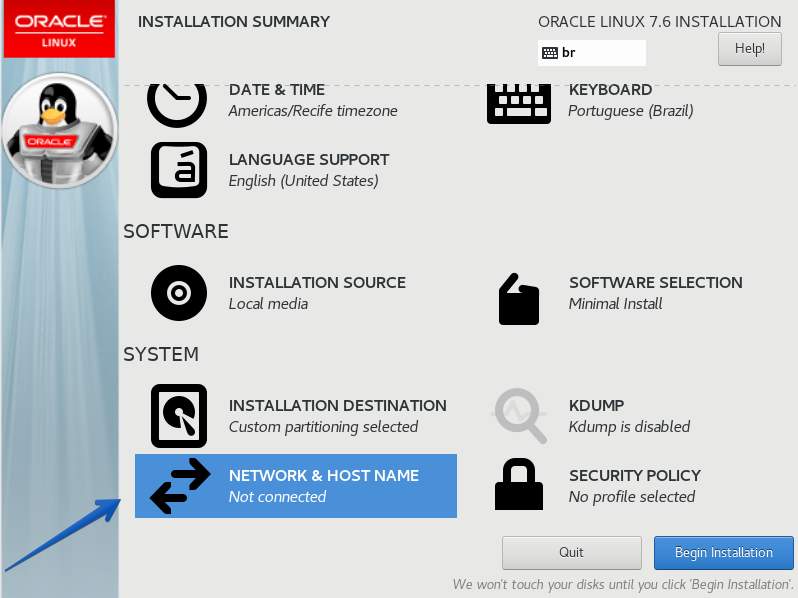Screen dimensions: 798x598
Task: Click the Software Selection package icon
Action: coord(518,298)
